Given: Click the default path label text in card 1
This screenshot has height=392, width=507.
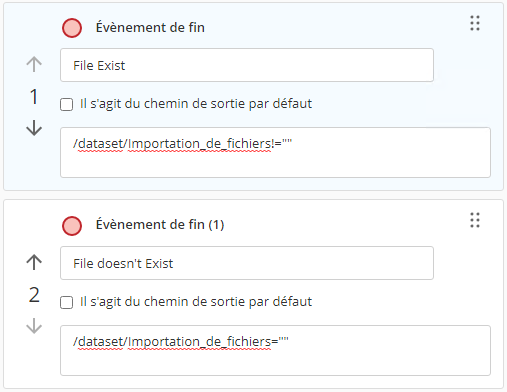Looking at the screenshot, I should tap(196, 104).
